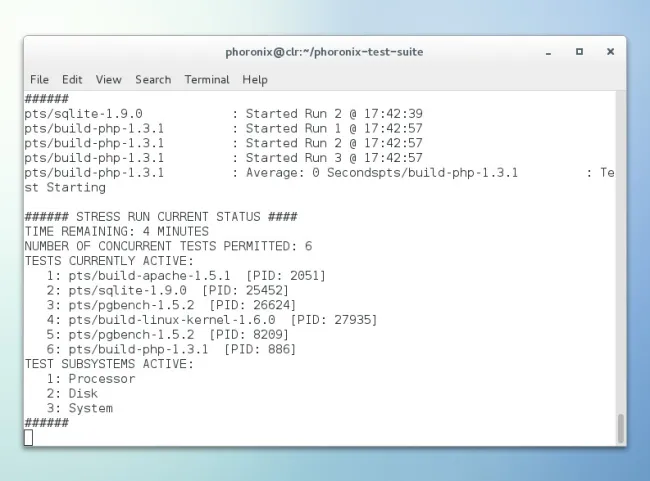Close the terminal window
Image resolution: width=650 pixels, height=481 pixels.
(610, 52)
